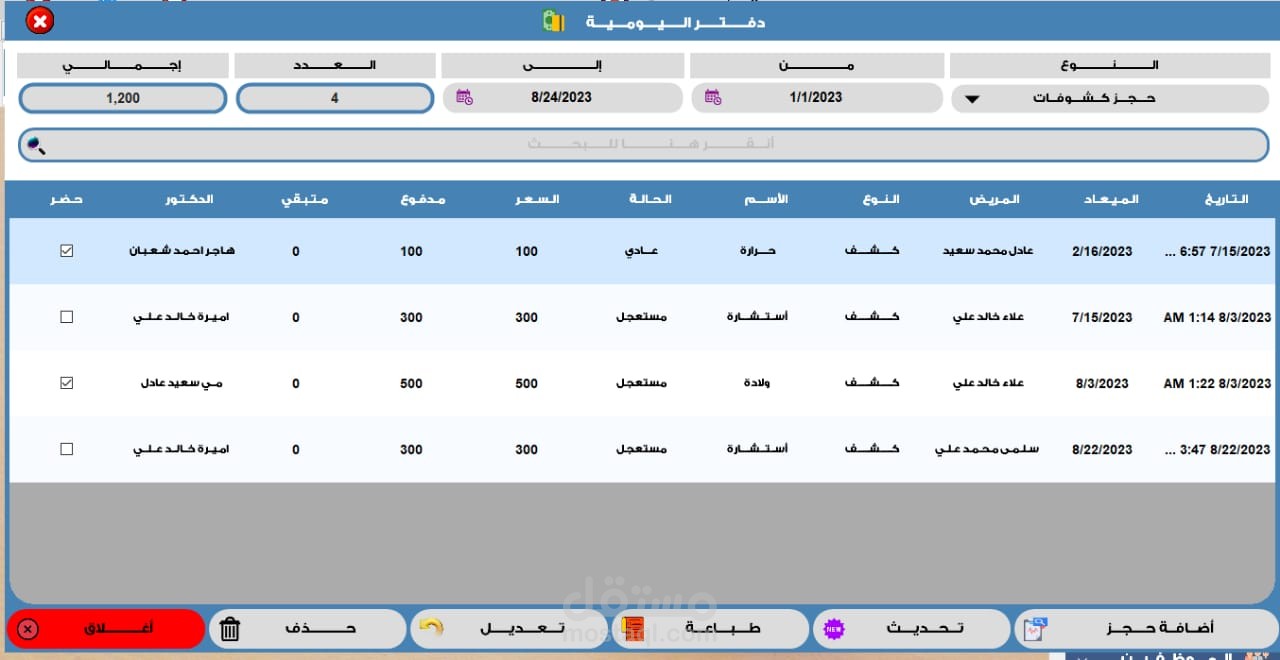Click the trash can icon on the حذف button
This screenshot has height=660, width=1280.
(230, 629)
